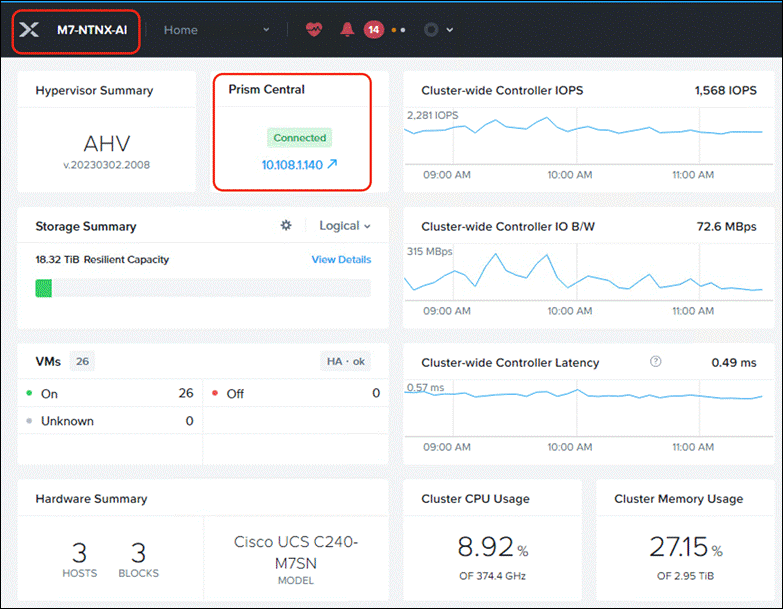Click the M7-NTNX-AI cluster name
The image size is (783, 609).
(92, 30)
